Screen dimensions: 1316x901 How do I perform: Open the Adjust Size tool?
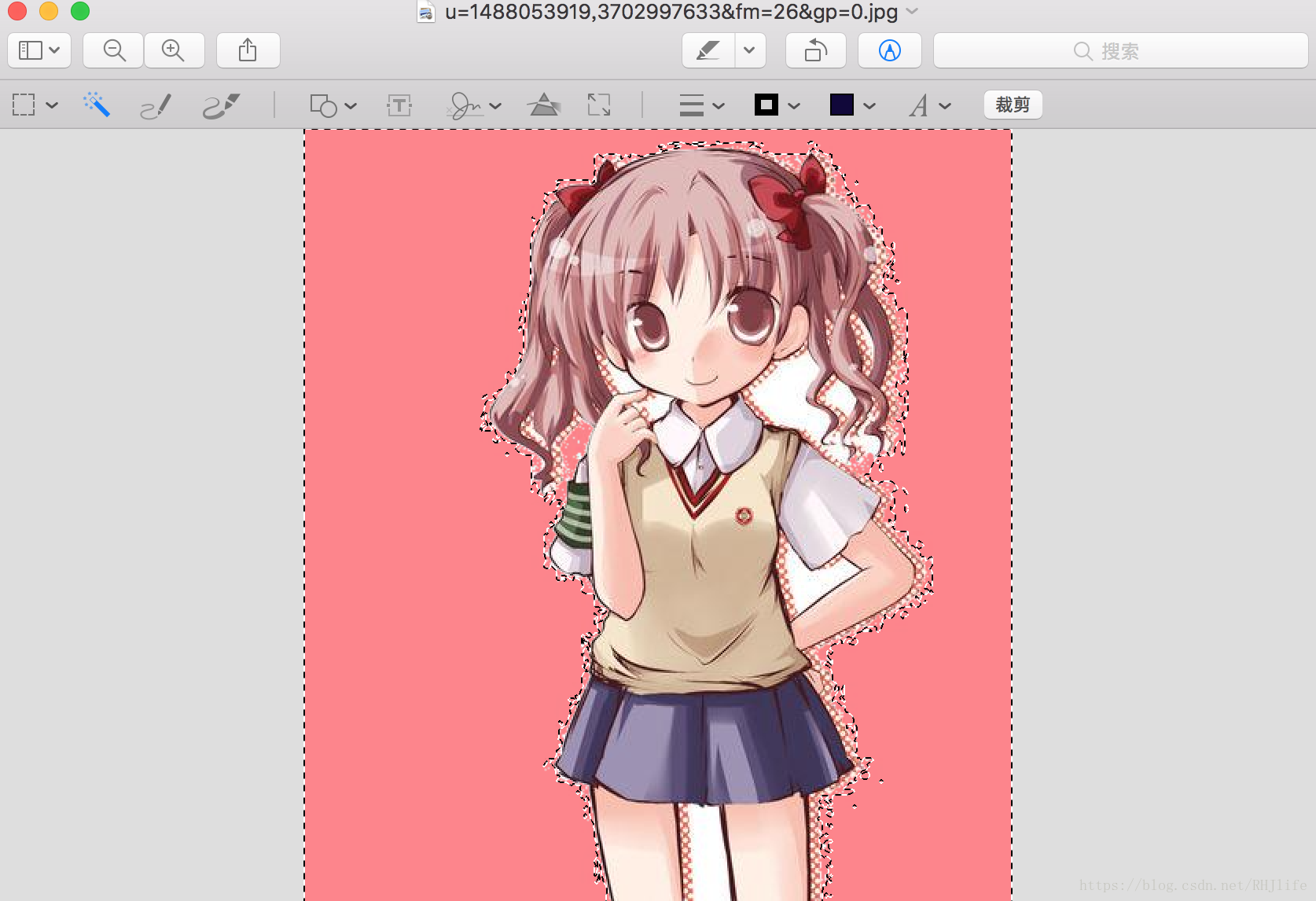point(599,105)
